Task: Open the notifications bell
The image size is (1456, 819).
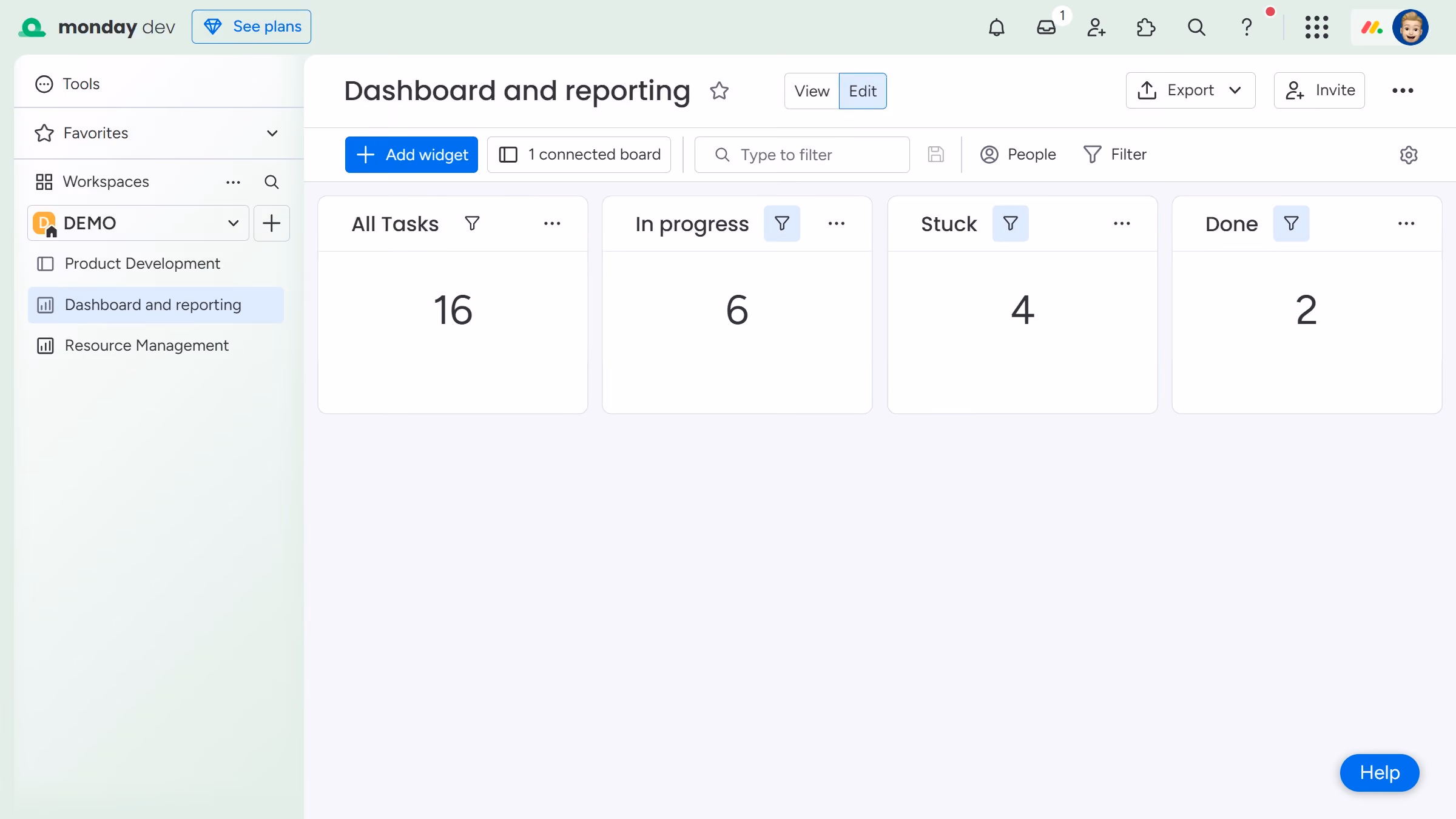Action: pos(996,27)
